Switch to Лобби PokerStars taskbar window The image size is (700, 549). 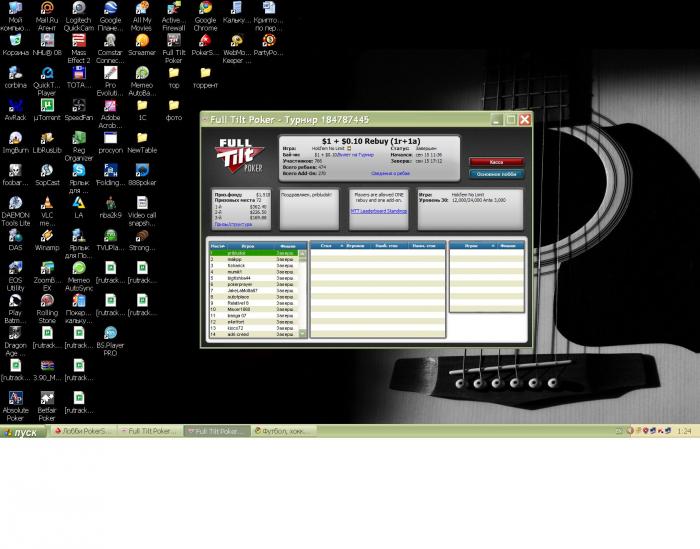tap(82, 431)
